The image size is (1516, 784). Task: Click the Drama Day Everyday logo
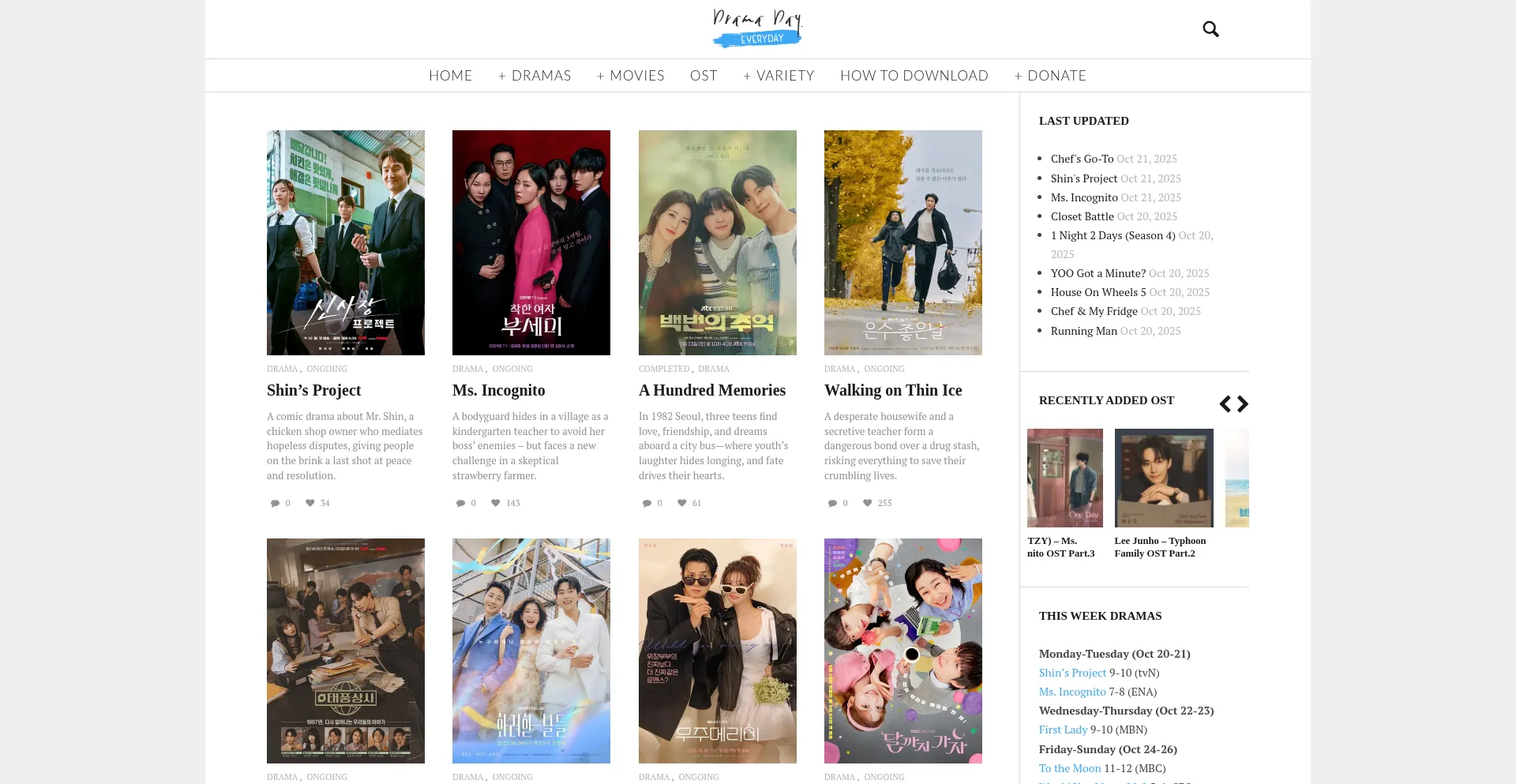click(757, 28)
